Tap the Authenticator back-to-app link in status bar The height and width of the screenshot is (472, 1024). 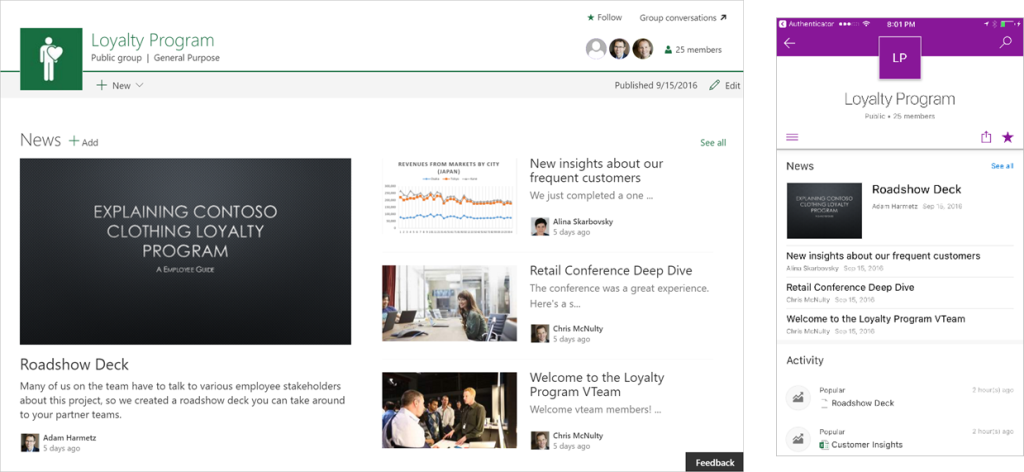807,24
